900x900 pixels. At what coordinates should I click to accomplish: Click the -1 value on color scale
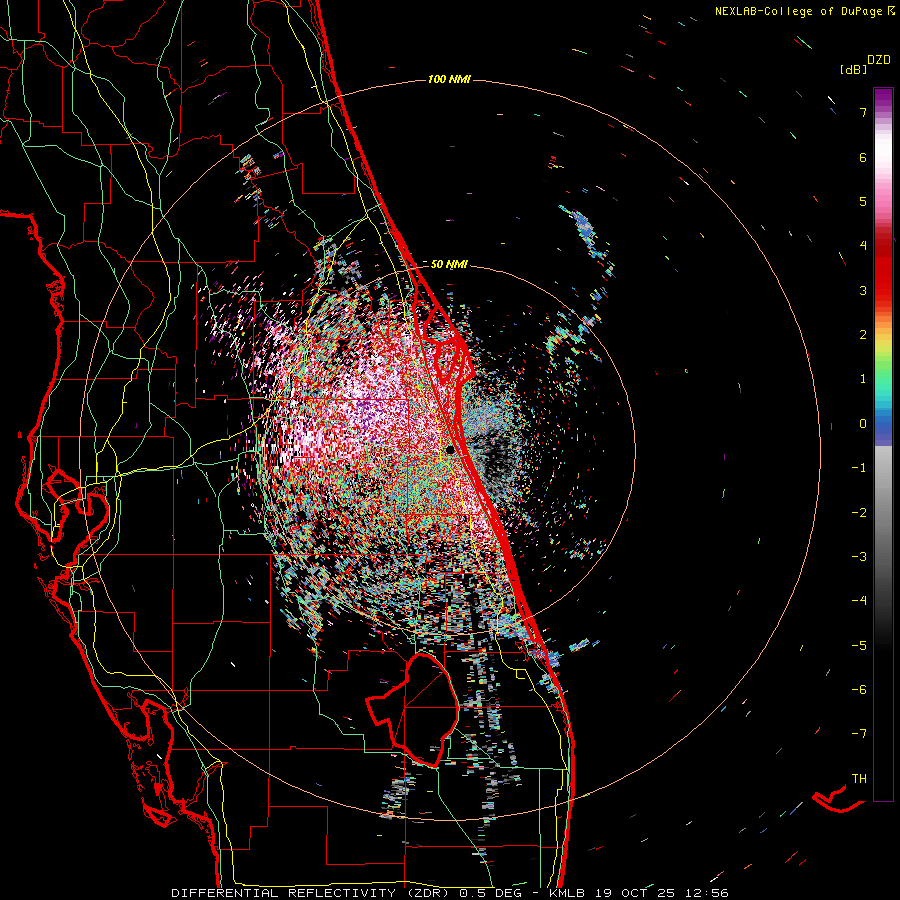click(859, 468)
